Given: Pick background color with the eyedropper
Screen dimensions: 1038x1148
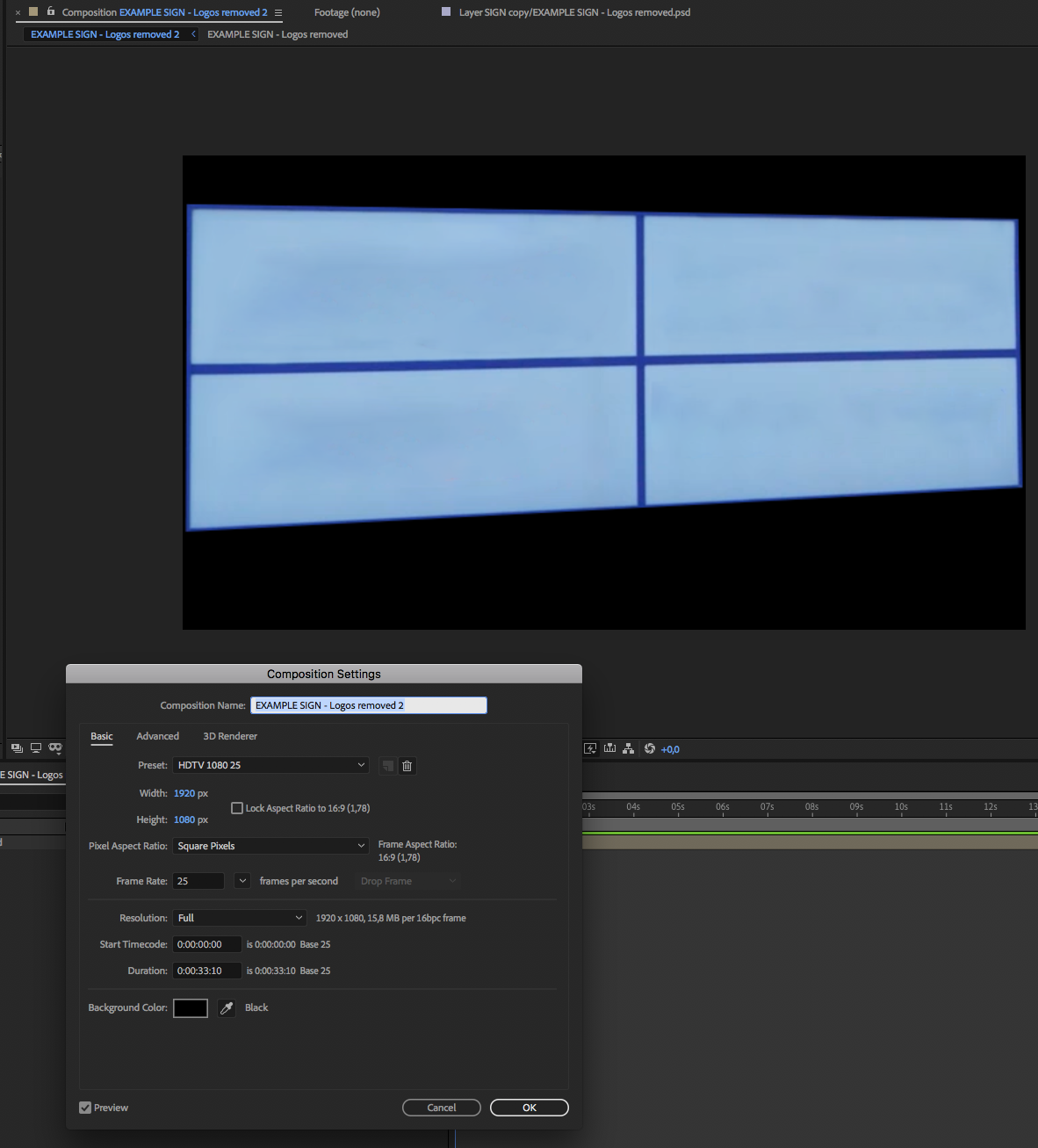Looking at the screenshot, I should tap(227, 1008).
